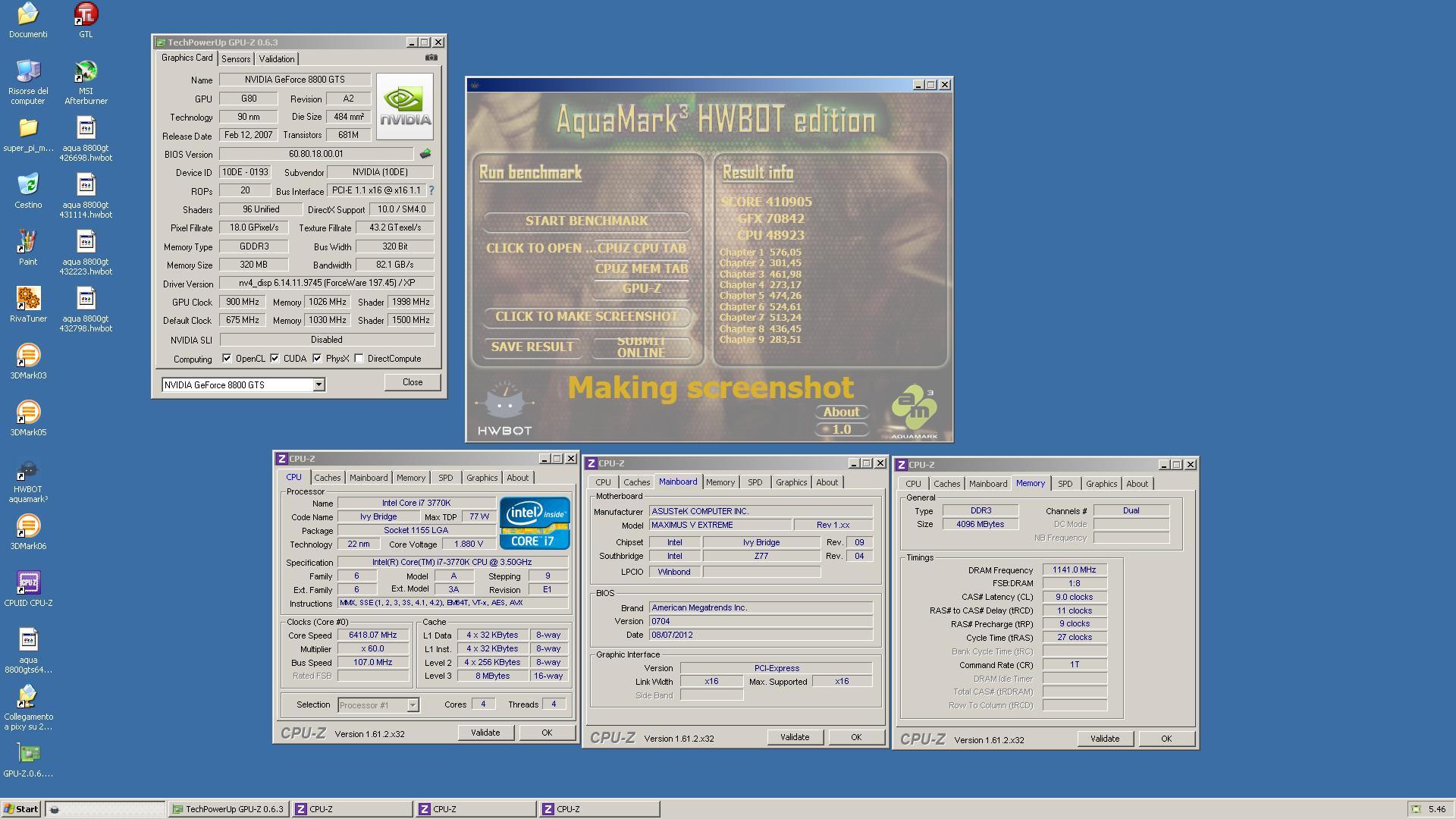
Task: Click CLICK TO MAKE SCREENSHOT button
Action: tap(587, 316)
